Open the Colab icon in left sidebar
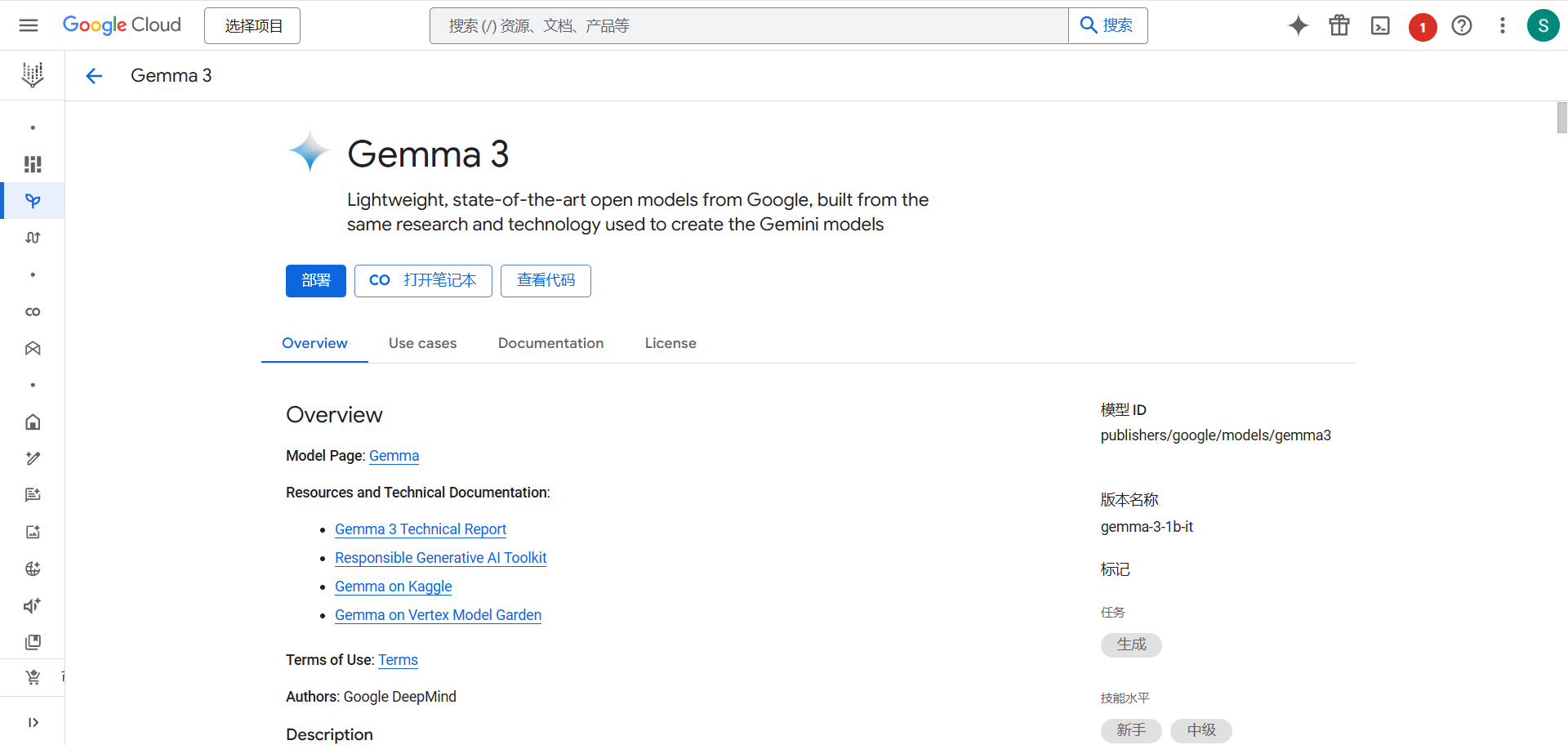 [x=33, y=312]
